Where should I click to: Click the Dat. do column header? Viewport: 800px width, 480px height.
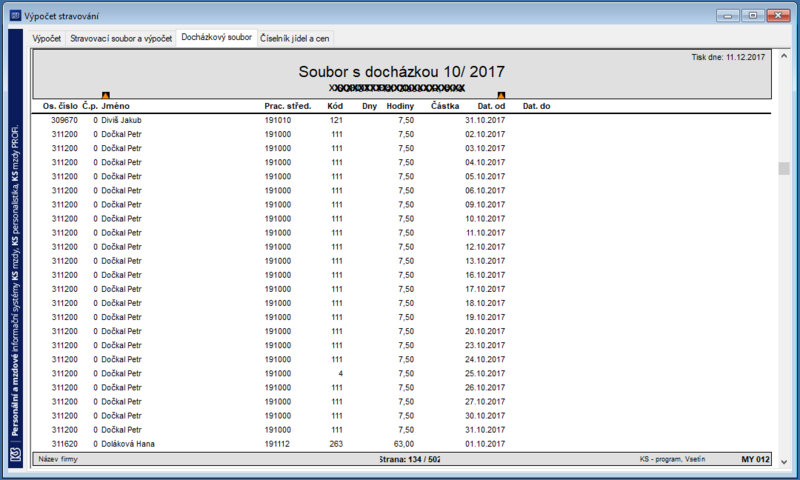point(536,106)
